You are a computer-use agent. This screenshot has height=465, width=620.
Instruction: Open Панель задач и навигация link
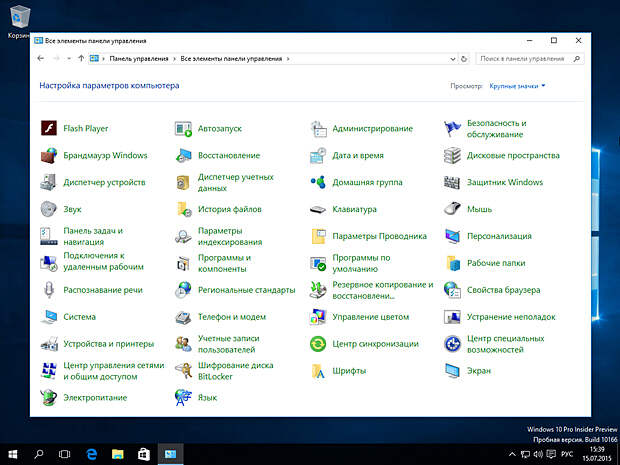[x=93, y=236]
